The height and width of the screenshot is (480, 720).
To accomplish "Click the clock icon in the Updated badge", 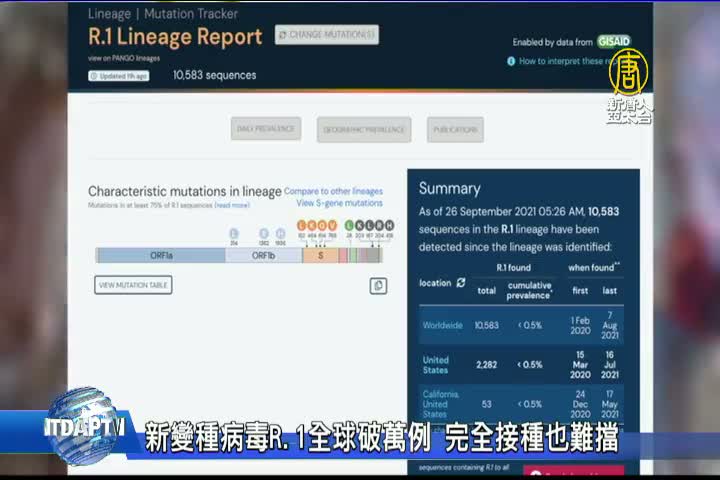I will pyautogui.click(x=95, y=76).
